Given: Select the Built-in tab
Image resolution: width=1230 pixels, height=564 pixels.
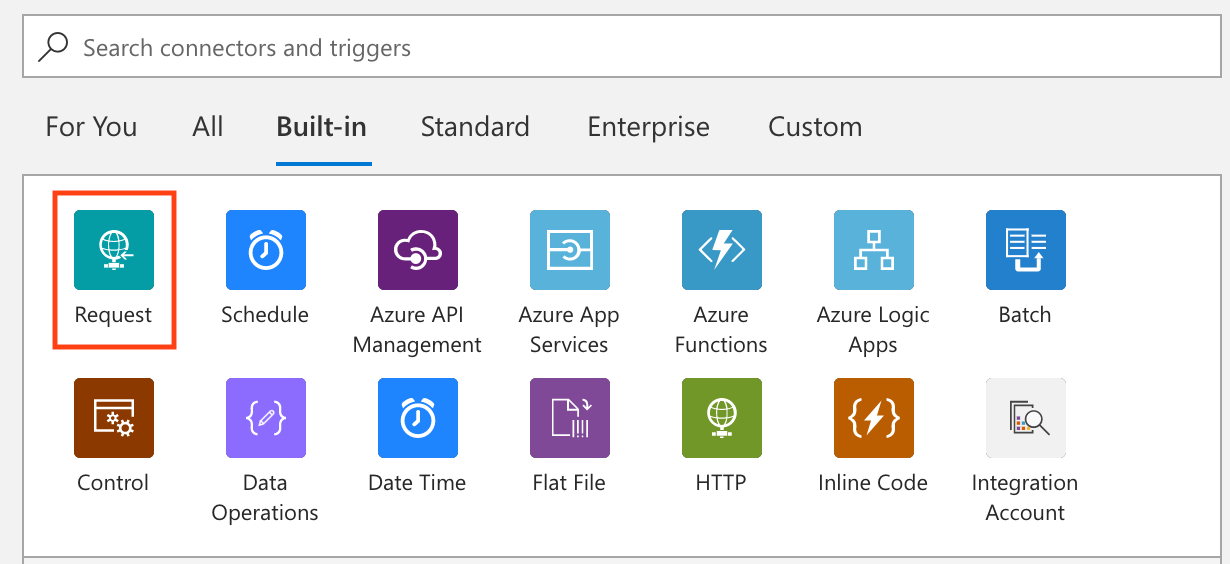Looking at the screenshot, I should [322, 127].
